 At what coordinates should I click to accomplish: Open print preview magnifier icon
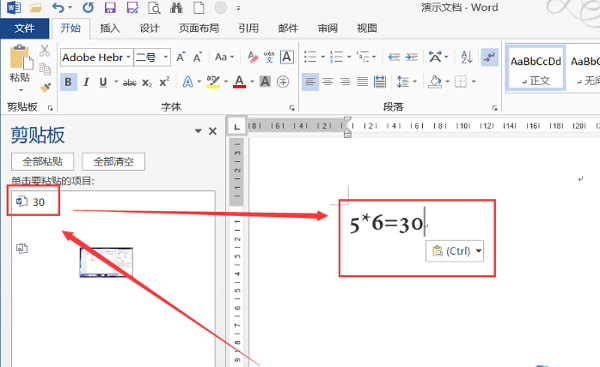(x=154, y=7)
